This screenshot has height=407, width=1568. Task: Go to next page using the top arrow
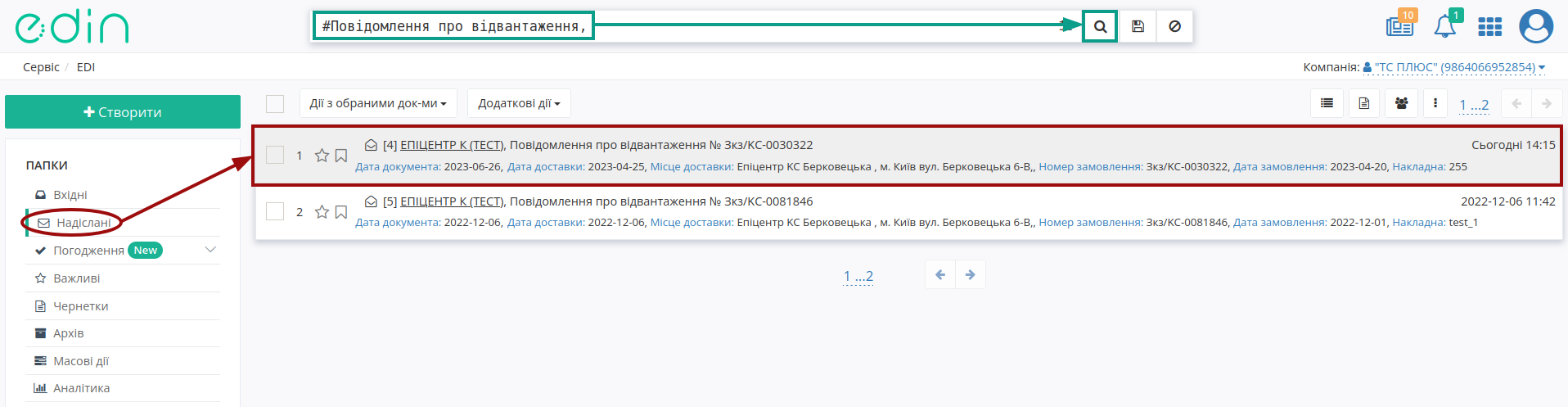(1546, 104)
